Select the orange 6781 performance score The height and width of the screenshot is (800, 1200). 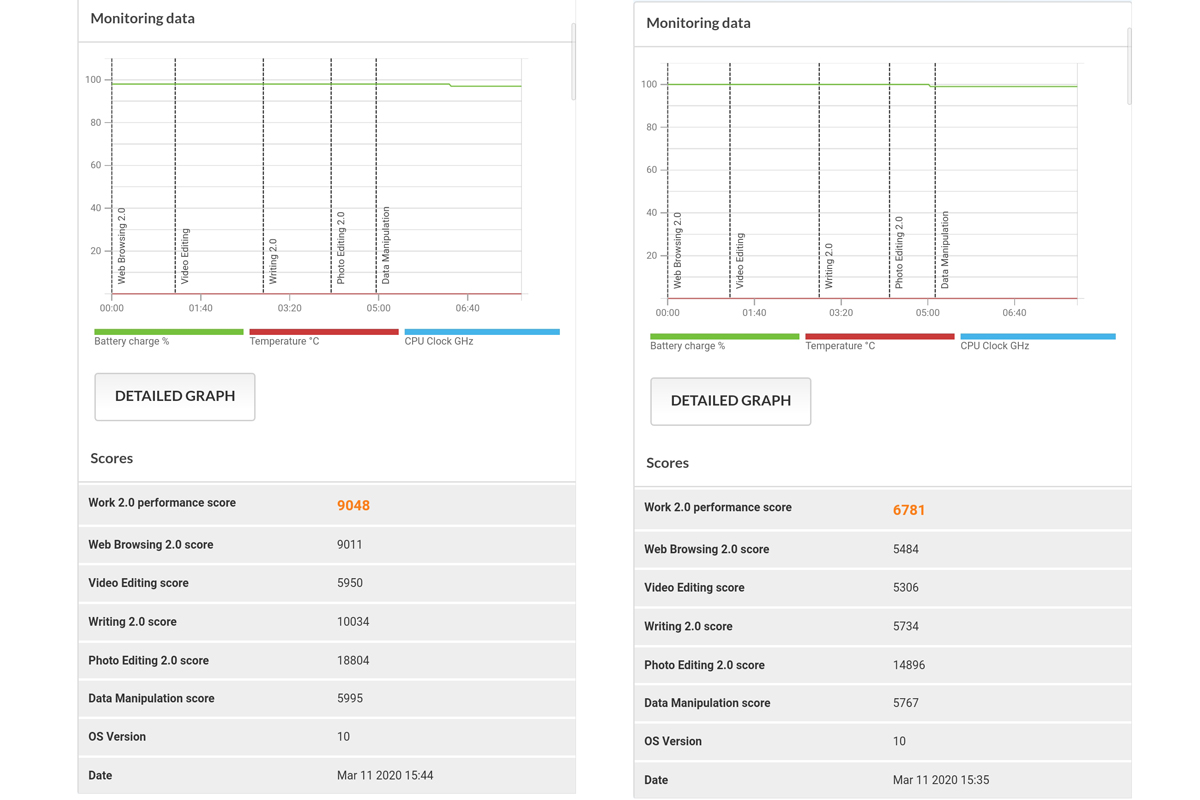(x=908, y=510)
